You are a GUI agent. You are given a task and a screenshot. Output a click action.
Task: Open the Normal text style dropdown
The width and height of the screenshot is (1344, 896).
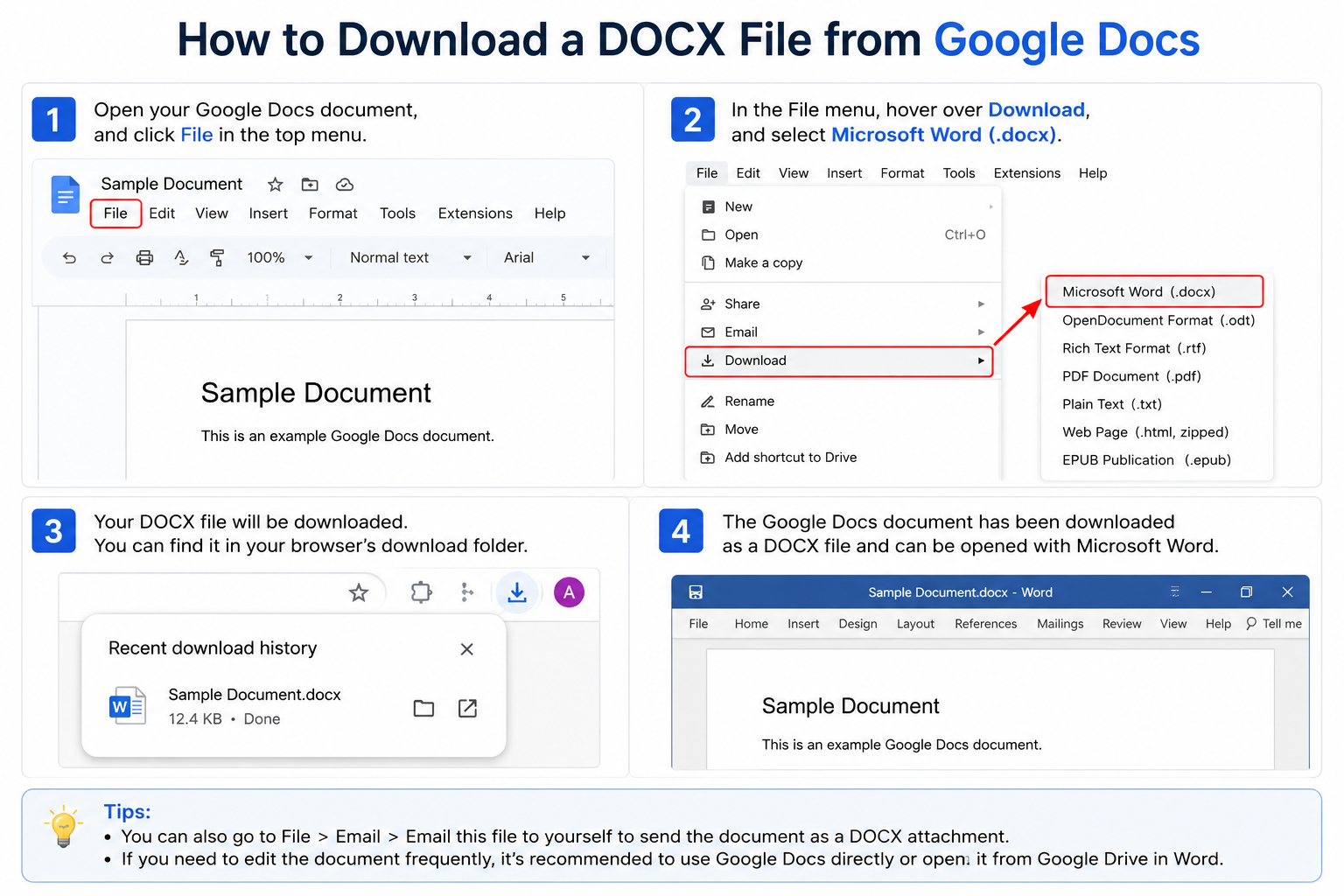pos(411,258)
